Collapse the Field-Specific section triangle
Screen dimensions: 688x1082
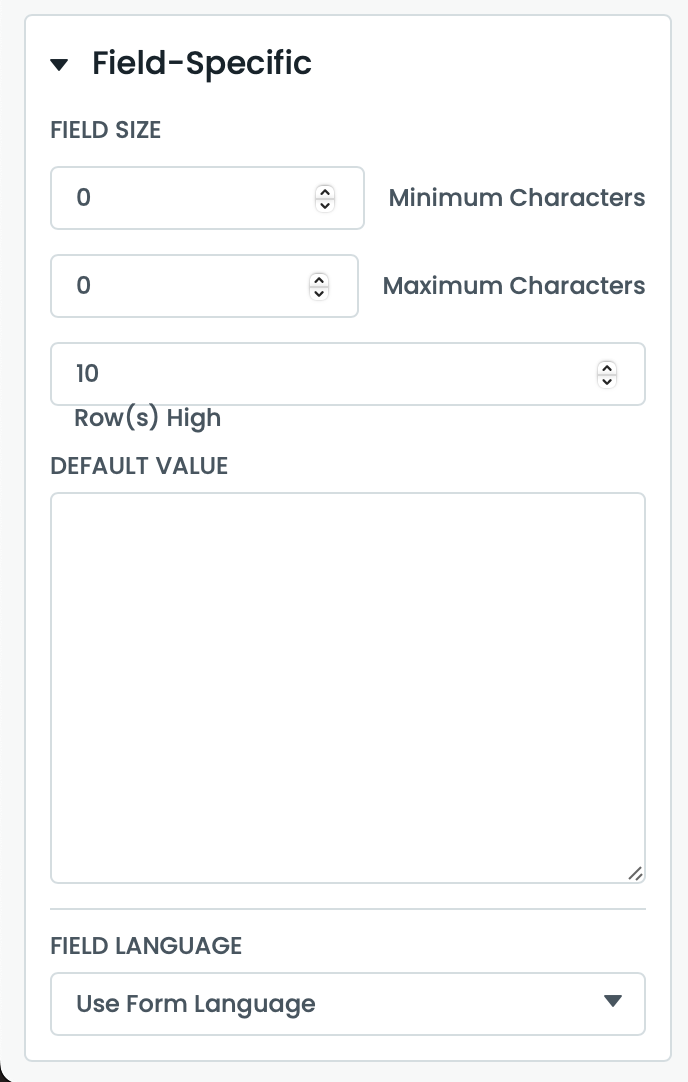tap(59, 65)
